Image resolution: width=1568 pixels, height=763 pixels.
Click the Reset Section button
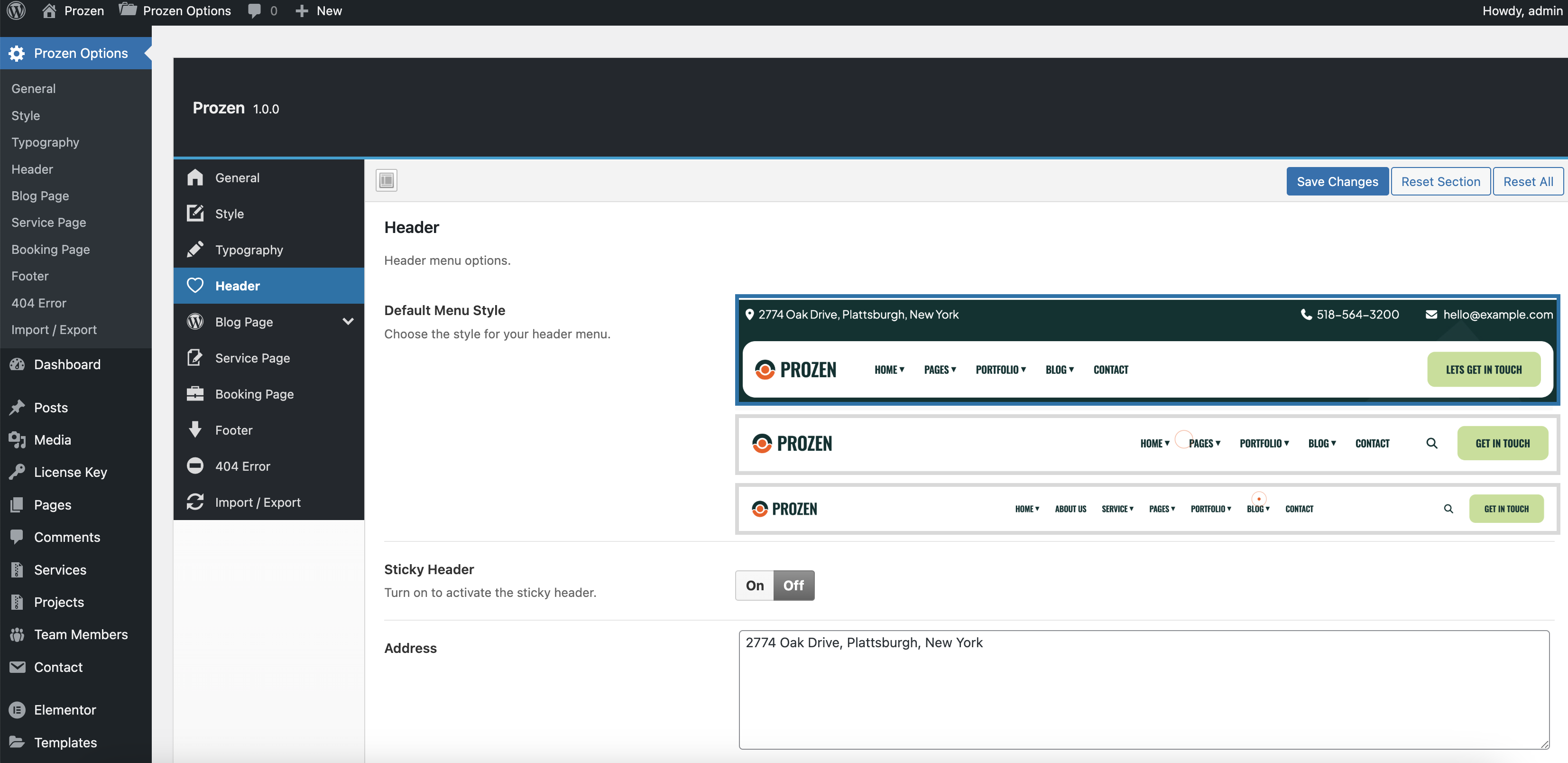point(1440,181)
